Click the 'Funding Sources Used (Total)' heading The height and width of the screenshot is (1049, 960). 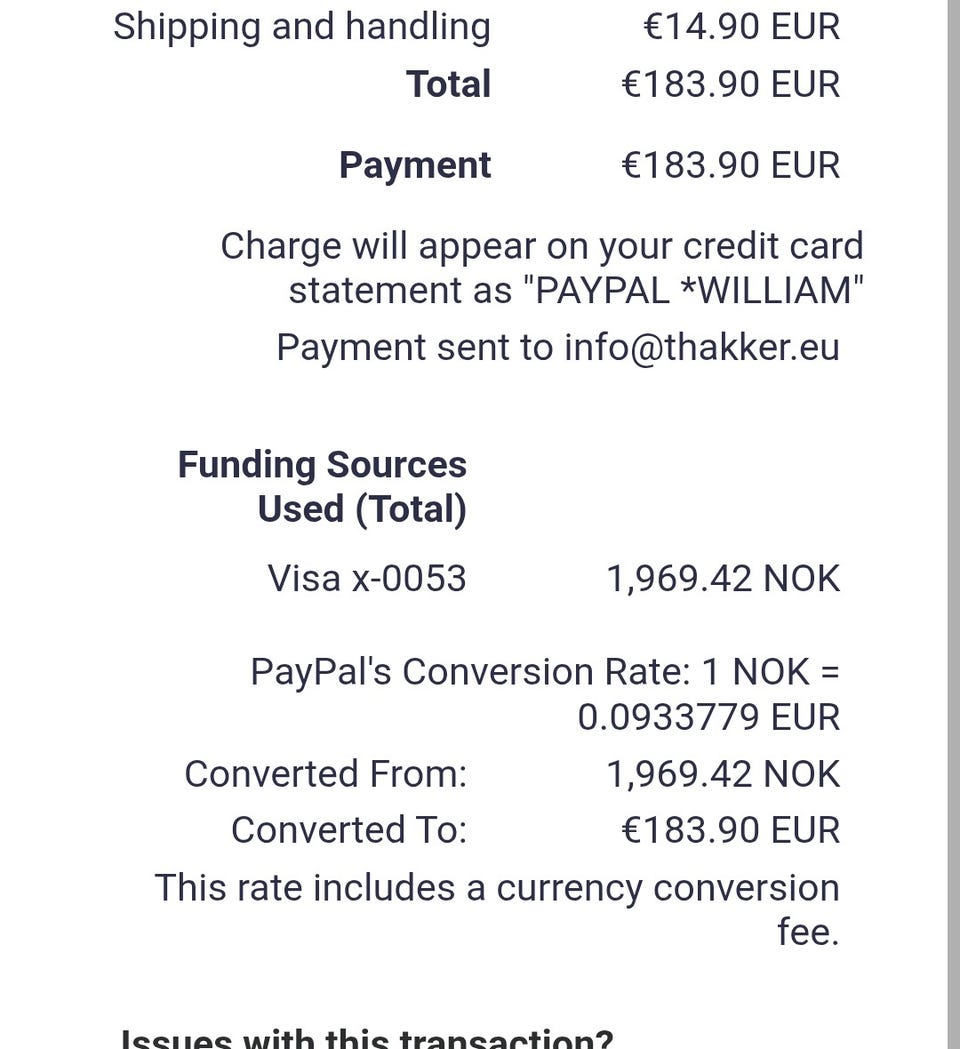[322, 487]
